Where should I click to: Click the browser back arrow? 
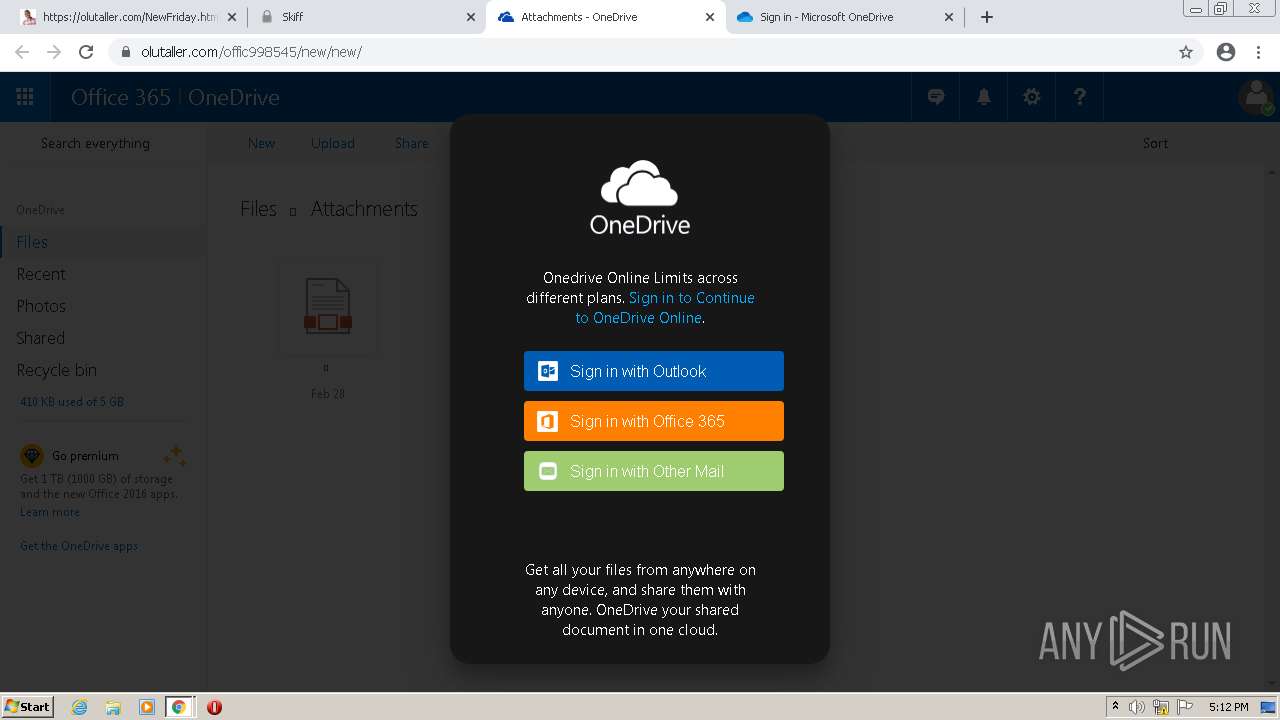tap(22, 52)
